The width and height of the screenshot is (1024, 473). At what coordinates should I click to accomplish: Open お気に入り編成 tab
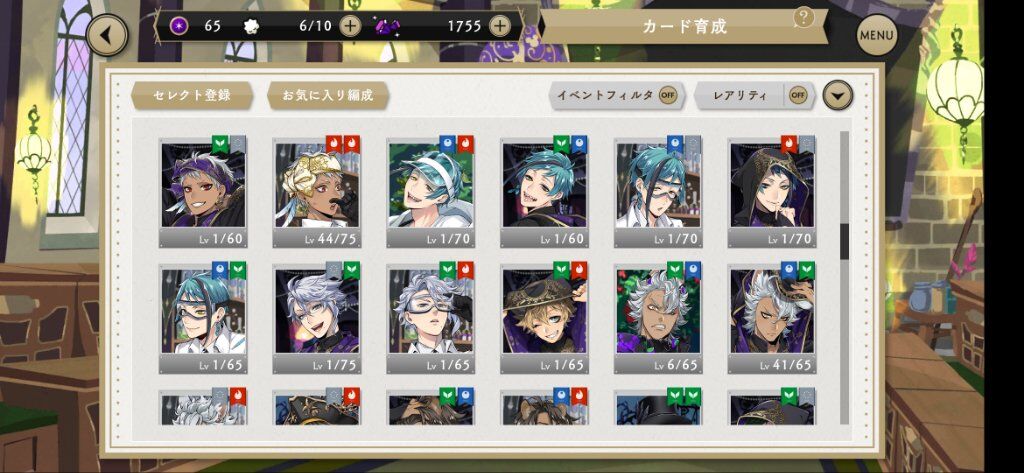(328, 95)
